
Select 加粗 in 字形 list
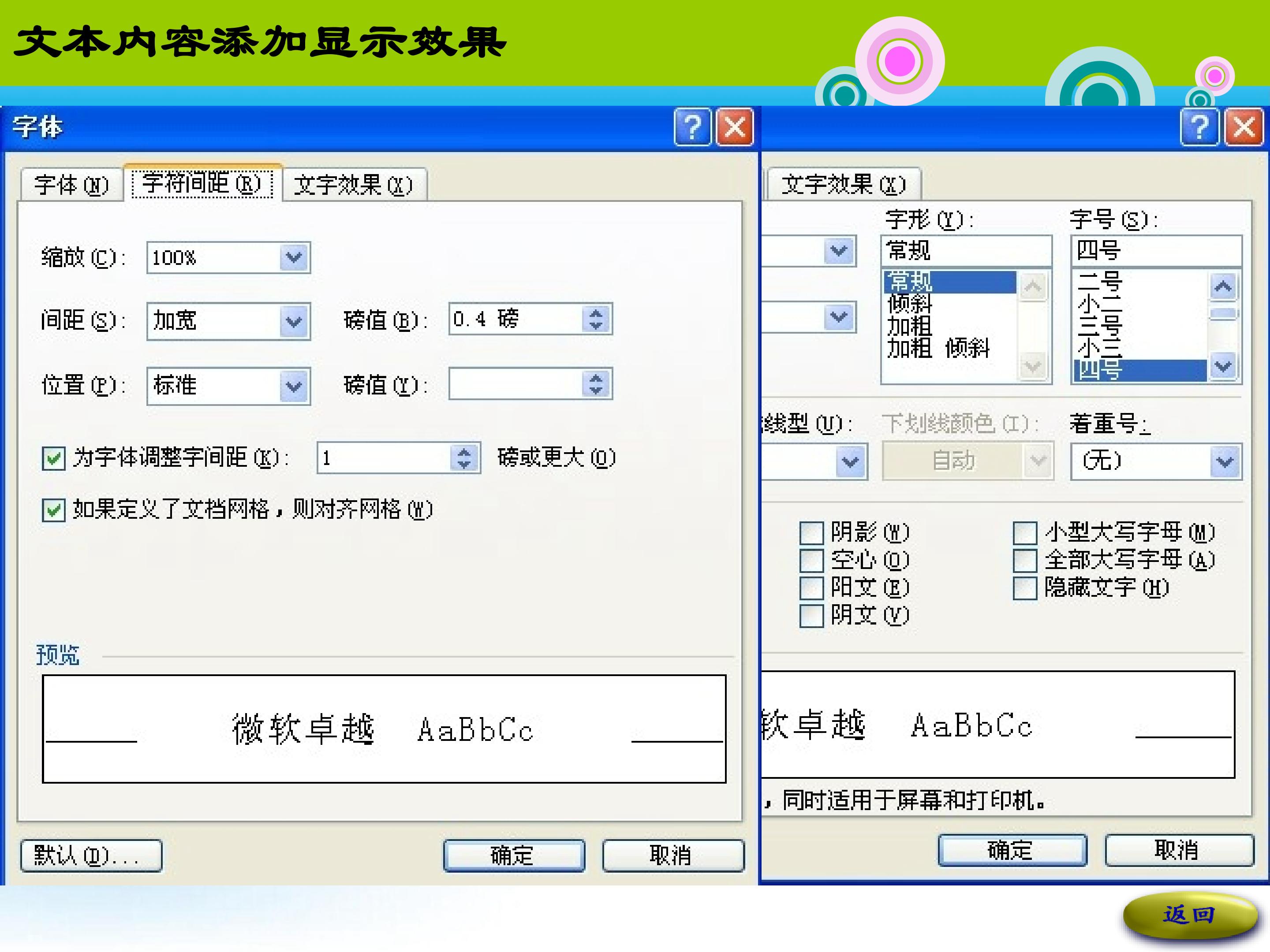click(x=950, y=326)
